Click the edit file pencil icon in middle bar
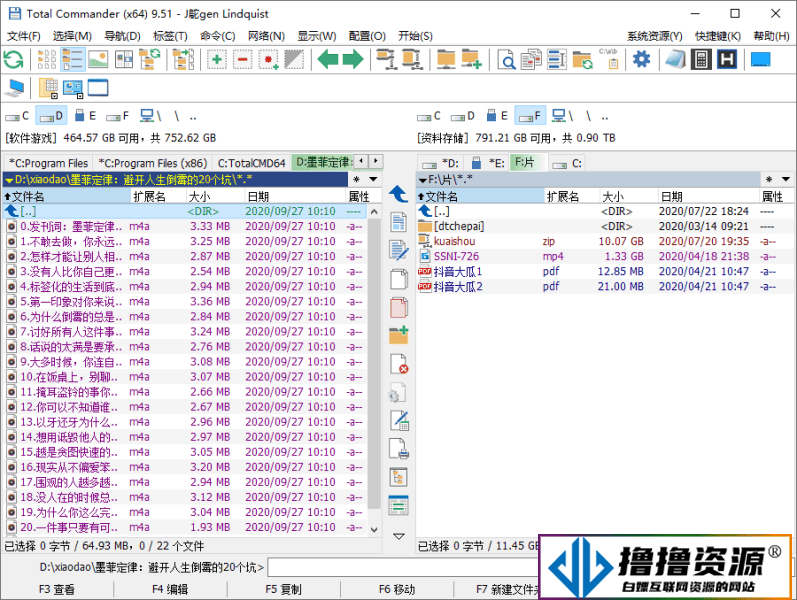 coord(398,250)
